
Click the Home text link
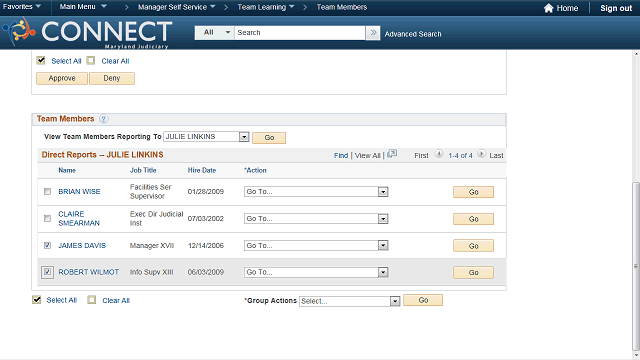tap(567, 8)
